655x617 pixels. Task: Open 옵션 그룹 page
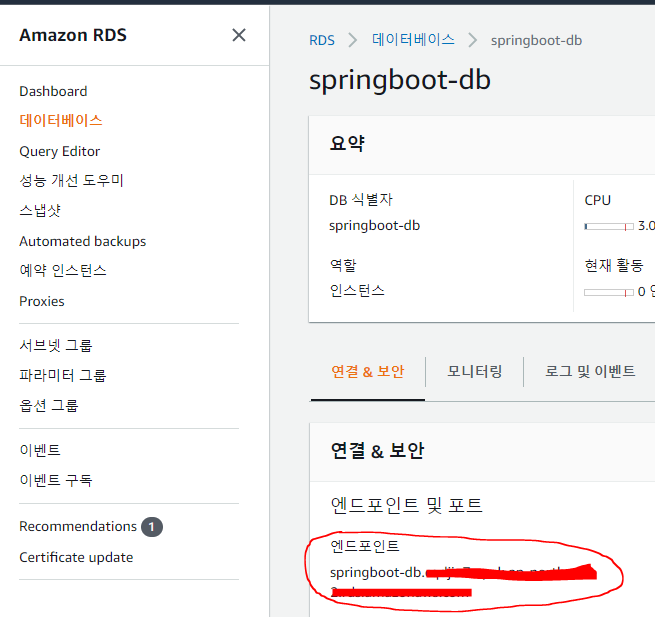(x=49, y=405)
